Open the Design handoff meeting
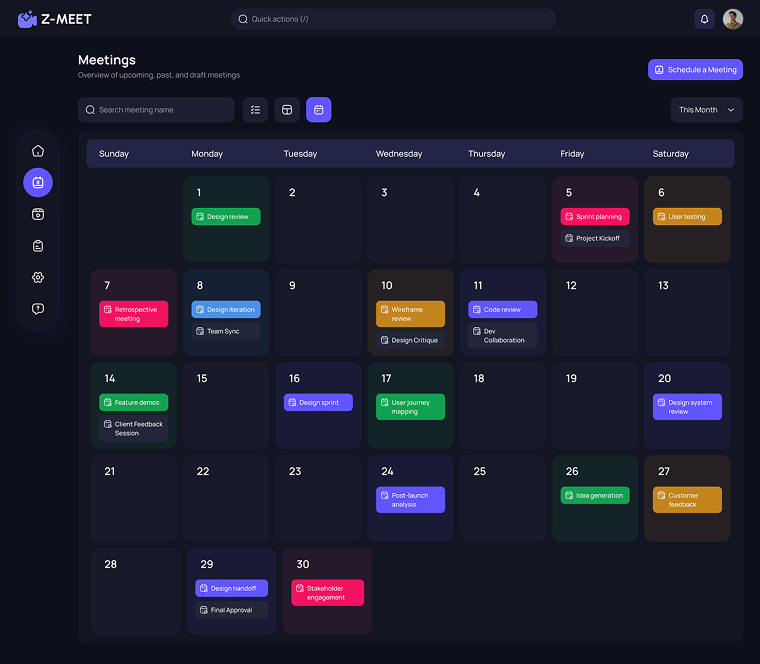 point(232,588)
